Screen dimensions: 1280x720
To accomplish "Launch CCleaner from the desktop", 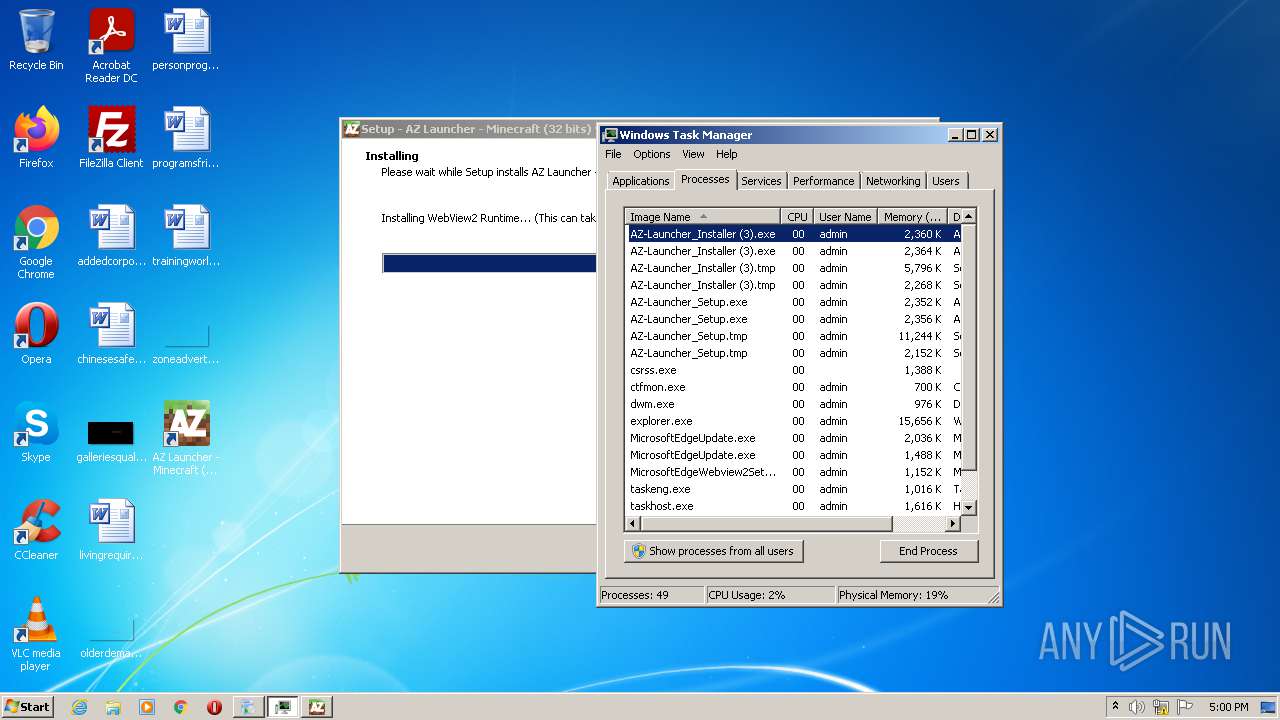I will pos(36,530).
